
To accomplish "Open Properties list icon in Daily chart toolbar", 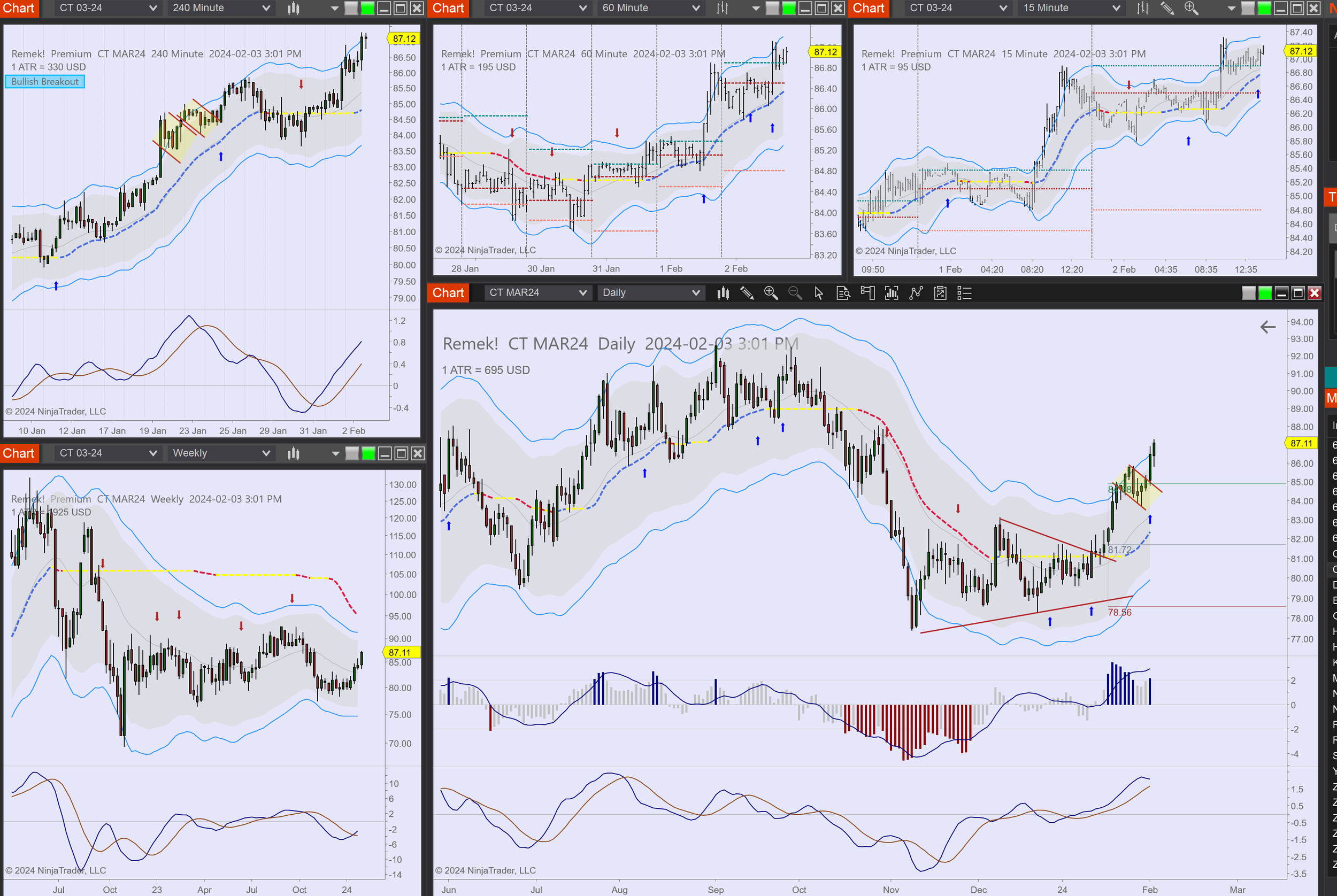I will (x=964, y=293).
